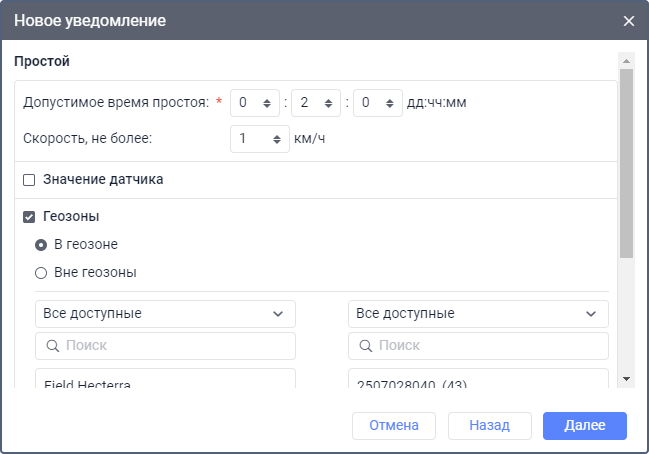Select the Field Hecterra list item
Image resolution: width=649 pixels, height=454 pixels.
tap(165, 384)
